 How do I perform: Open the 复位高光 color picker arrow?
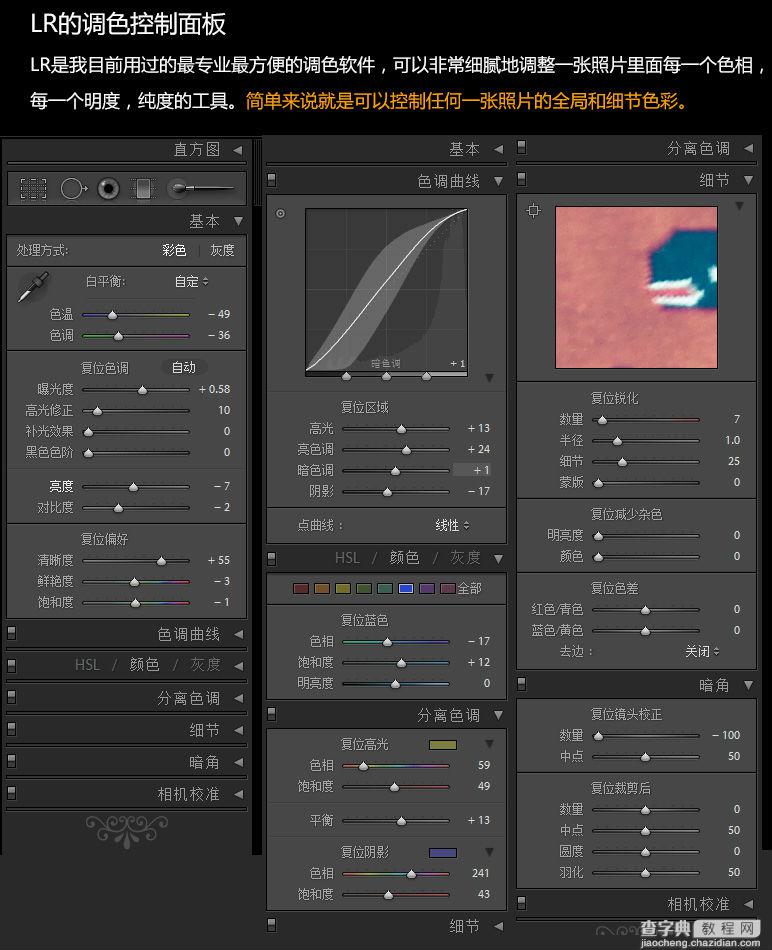(489, 744)
